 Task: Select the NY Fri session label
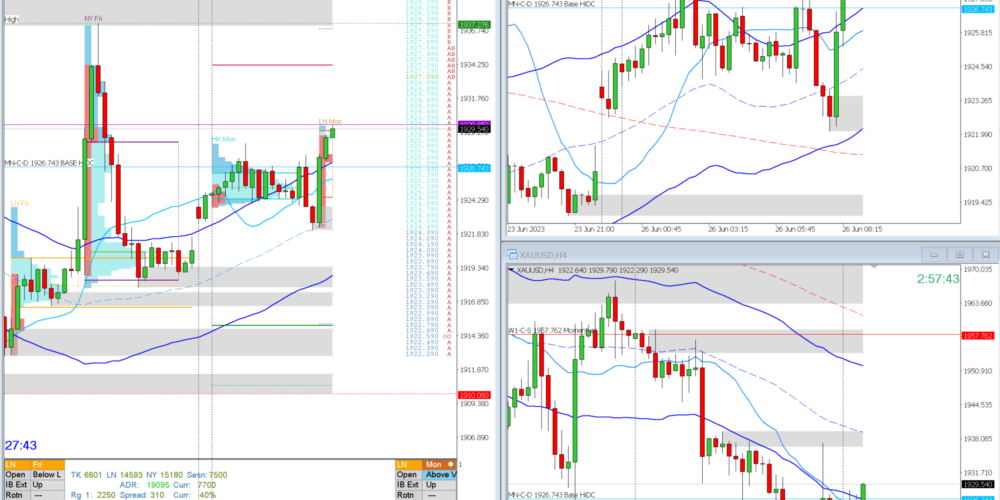point(93,19)
